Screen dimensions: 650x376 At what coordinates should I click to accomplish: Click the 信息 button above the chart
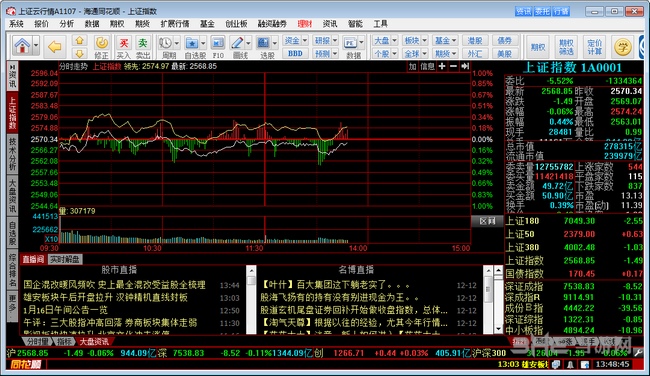coord(427,66)
